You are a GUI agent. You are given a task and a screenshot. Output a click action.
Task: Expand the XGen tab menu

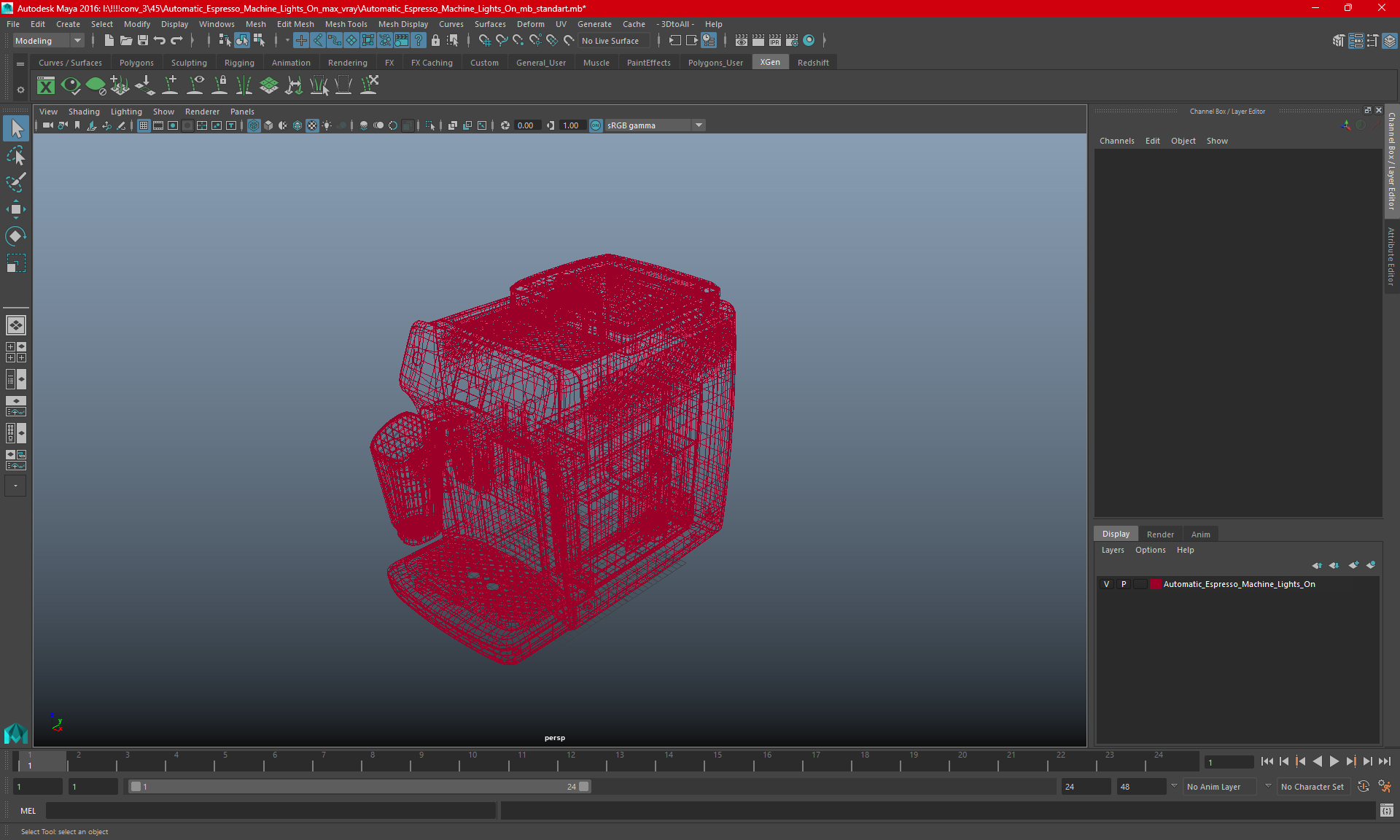pyautogui.click(x=770, y=62)
